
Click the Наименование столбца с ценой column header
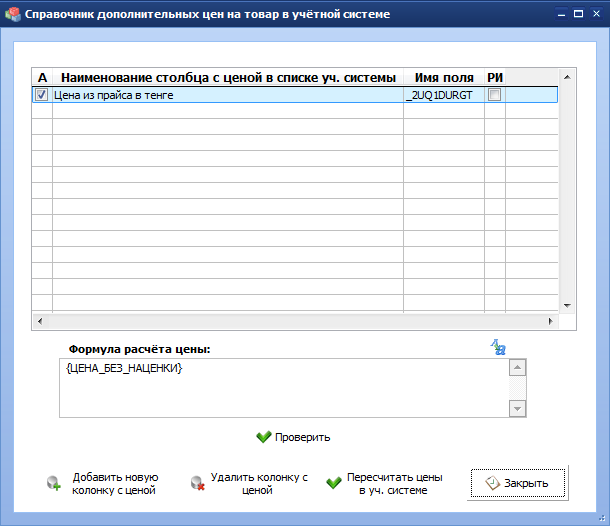[228, 77]
